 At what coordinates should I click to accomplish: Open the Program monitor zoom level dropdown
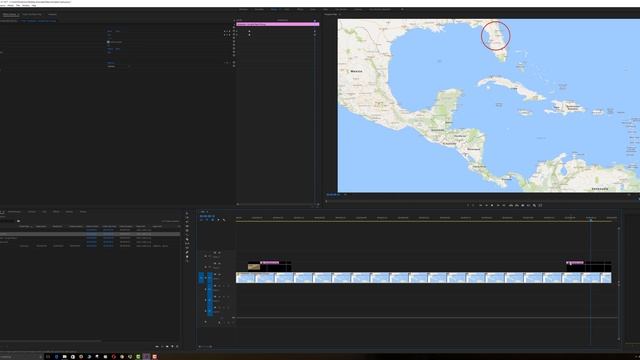(346, 194)
